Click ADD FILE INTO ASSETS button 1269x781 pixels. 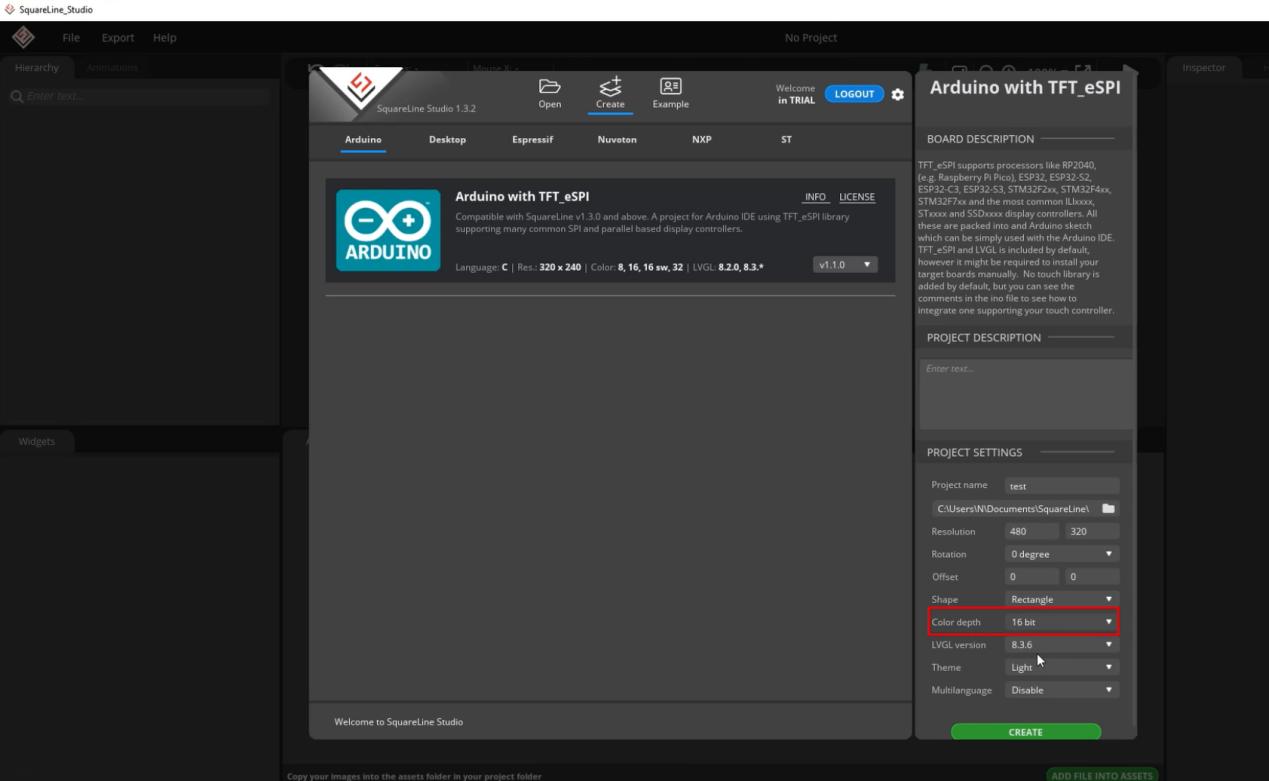[x=1102, y=775]
